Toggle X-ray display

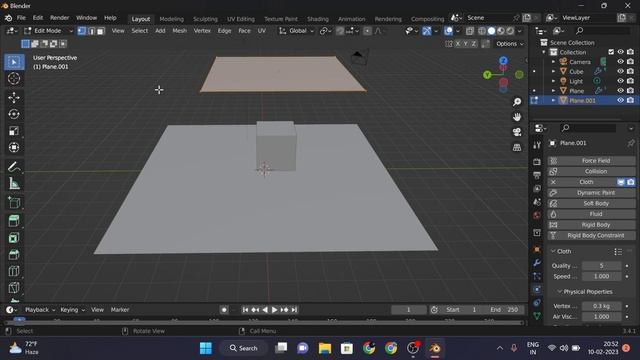click(470, 31)
